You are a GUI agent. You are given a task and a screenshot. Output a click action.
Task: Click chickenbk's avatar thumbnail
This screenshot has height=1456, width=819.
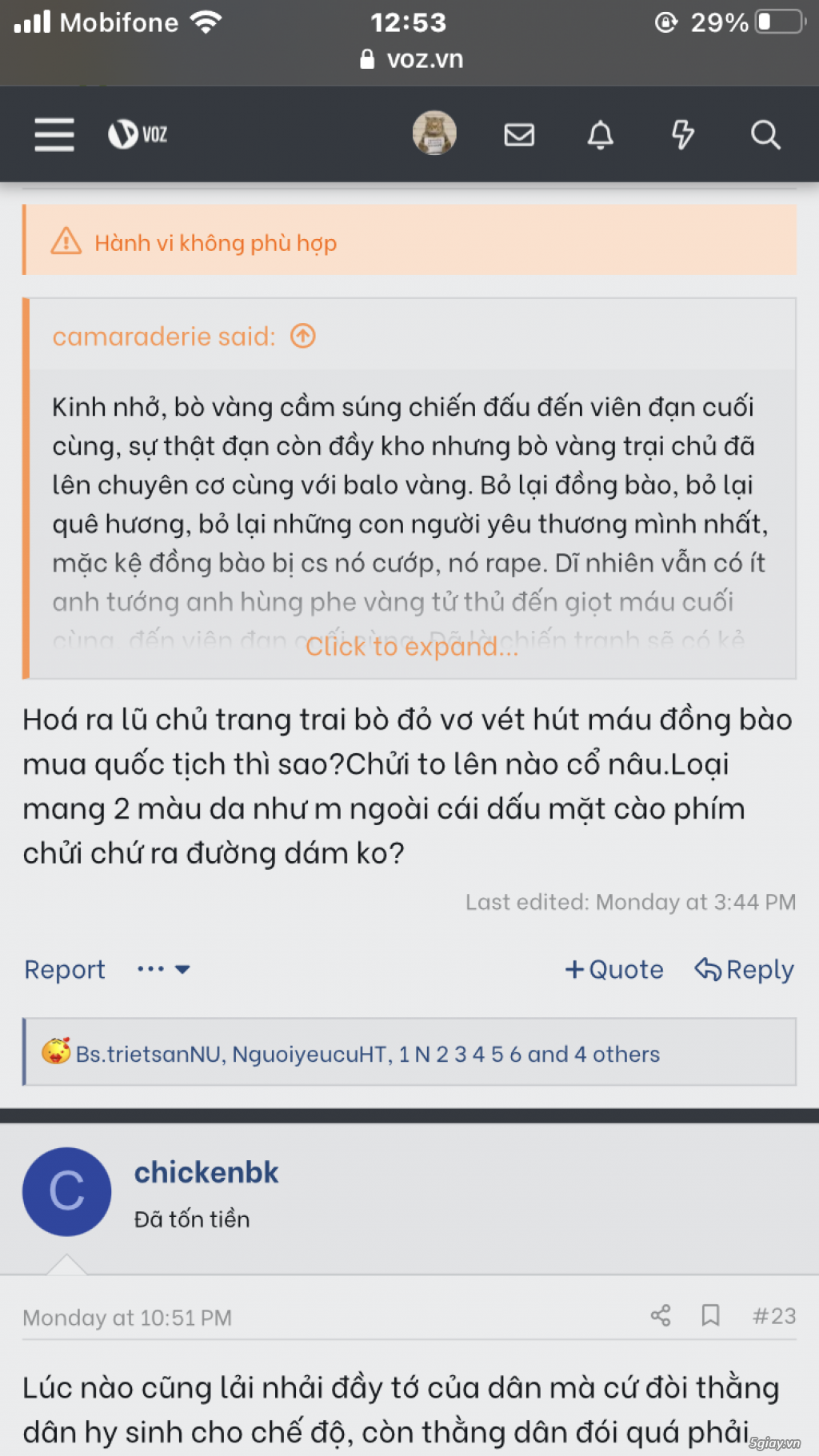point(66,1191)
